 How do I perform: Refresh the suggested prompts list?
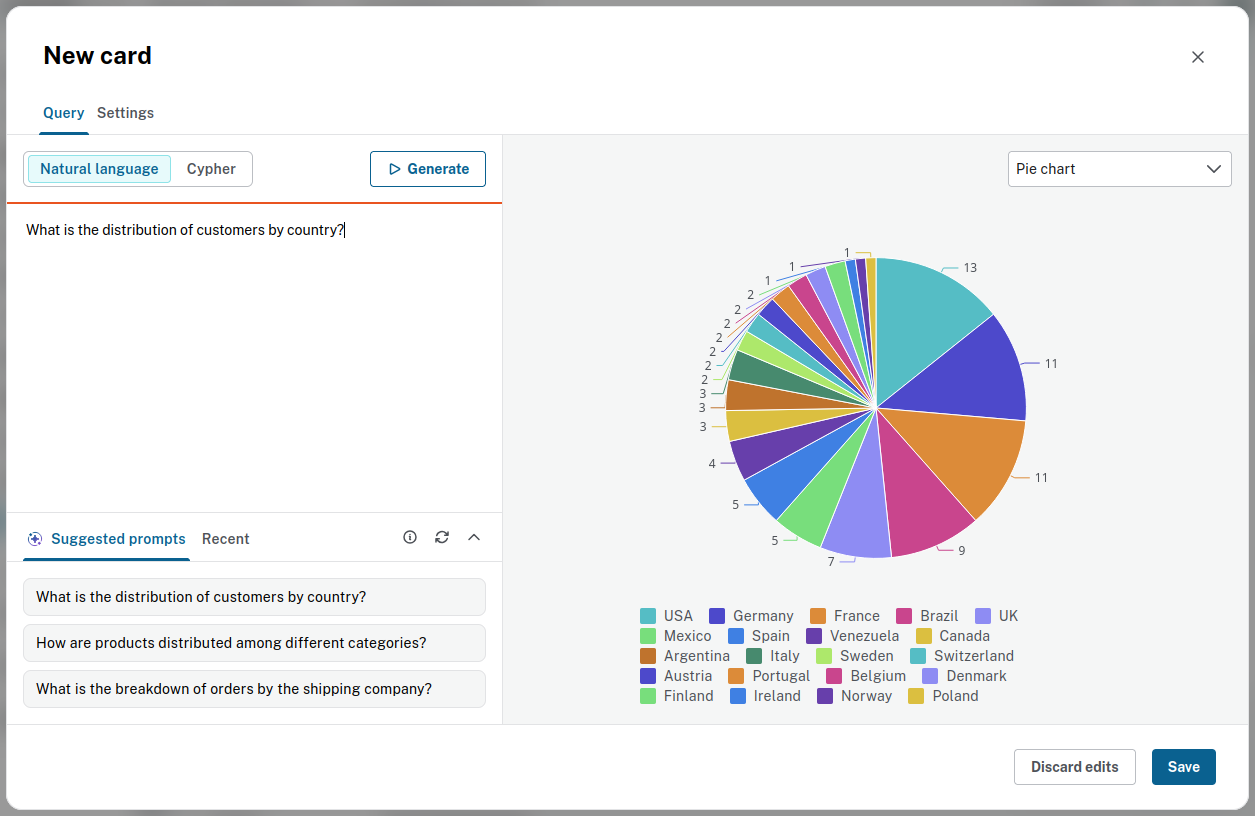point(442,537)
